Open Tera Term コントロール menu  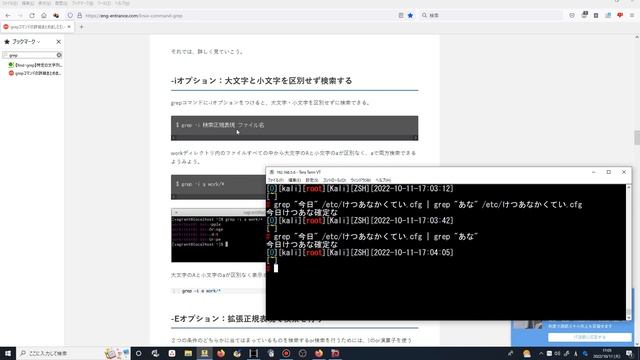334,180
